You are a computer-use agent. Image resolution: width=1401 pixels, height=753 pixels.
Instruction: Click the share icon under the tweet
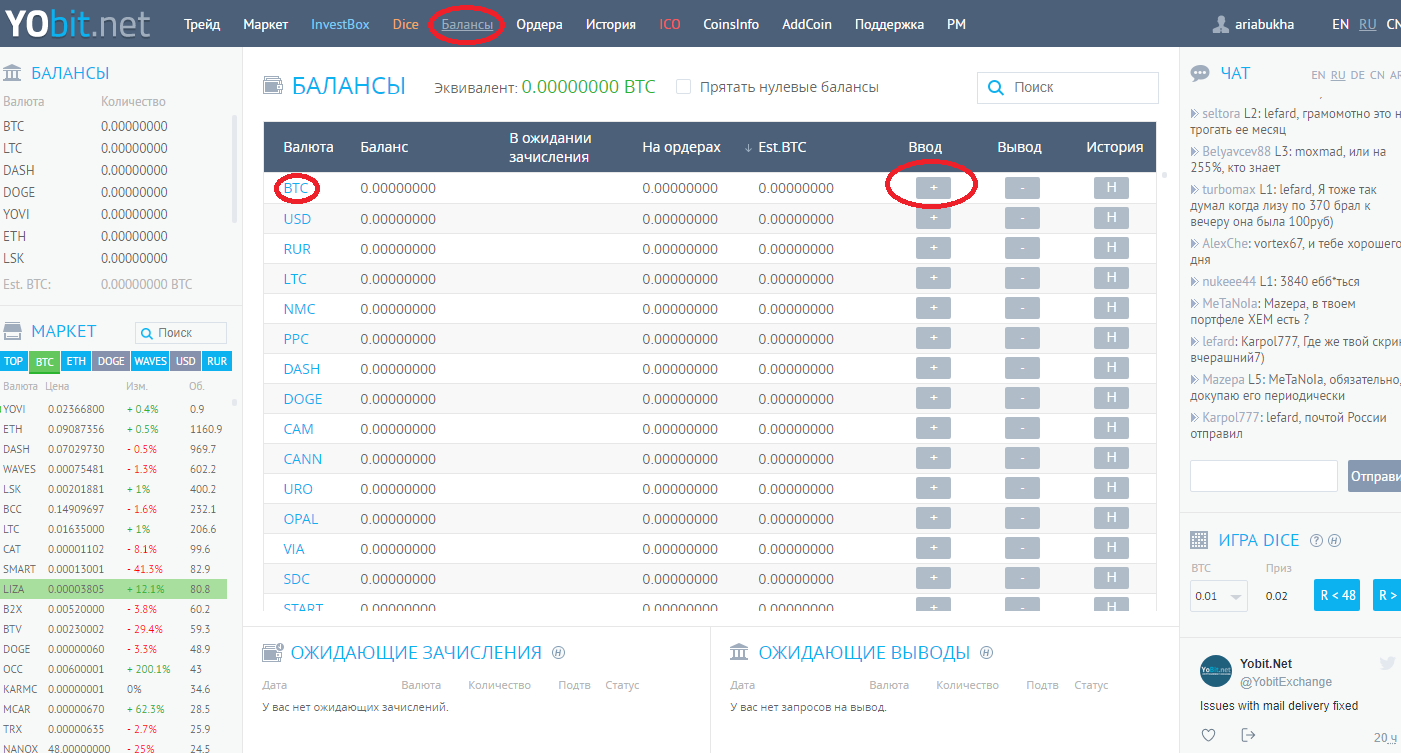(1248, 735)
